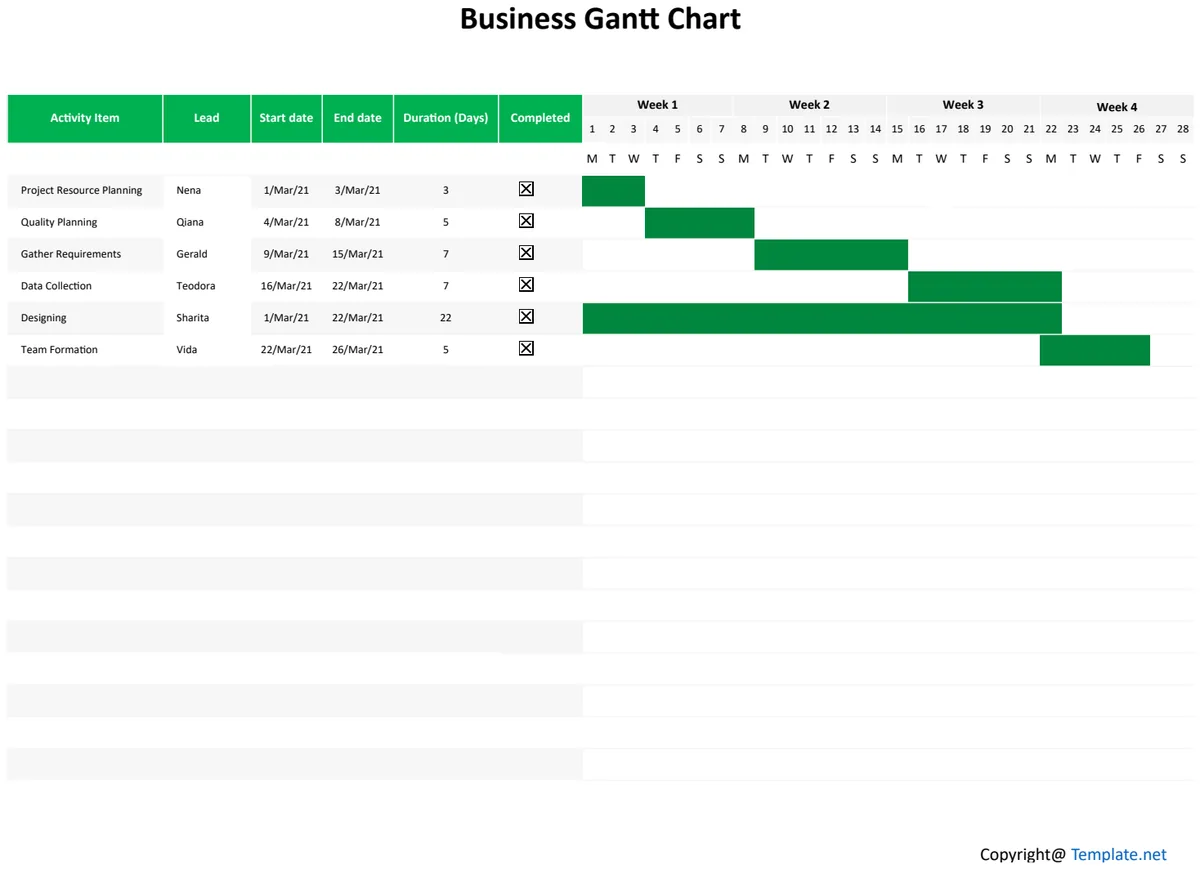The width and height of the screenshot is (1200, 869).
Task: Click the Team Formation Gantt bar
Action: click(1095, 350)
